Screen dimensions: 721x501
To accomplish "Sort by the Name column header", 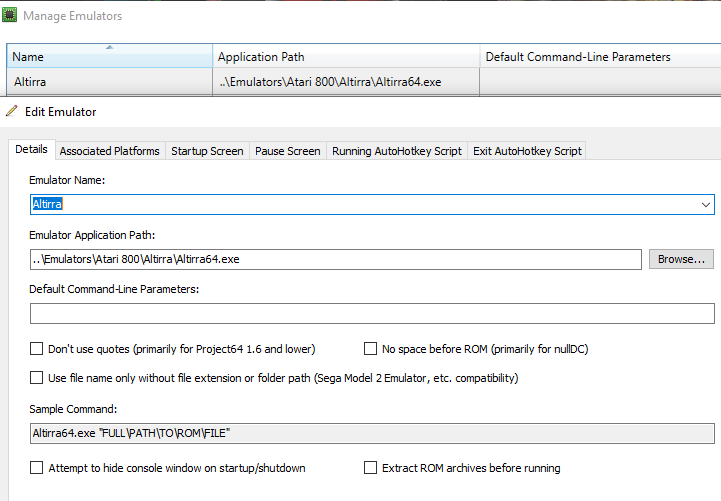I will [x=109, y=56].
